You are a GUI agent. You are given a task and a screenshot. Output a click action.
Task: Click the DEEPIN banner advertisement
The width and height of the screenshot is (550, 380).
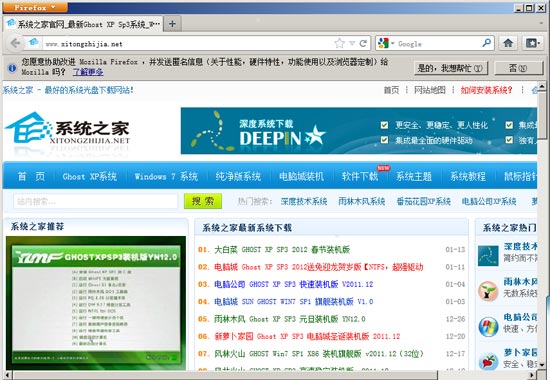[x=358, y=131]
